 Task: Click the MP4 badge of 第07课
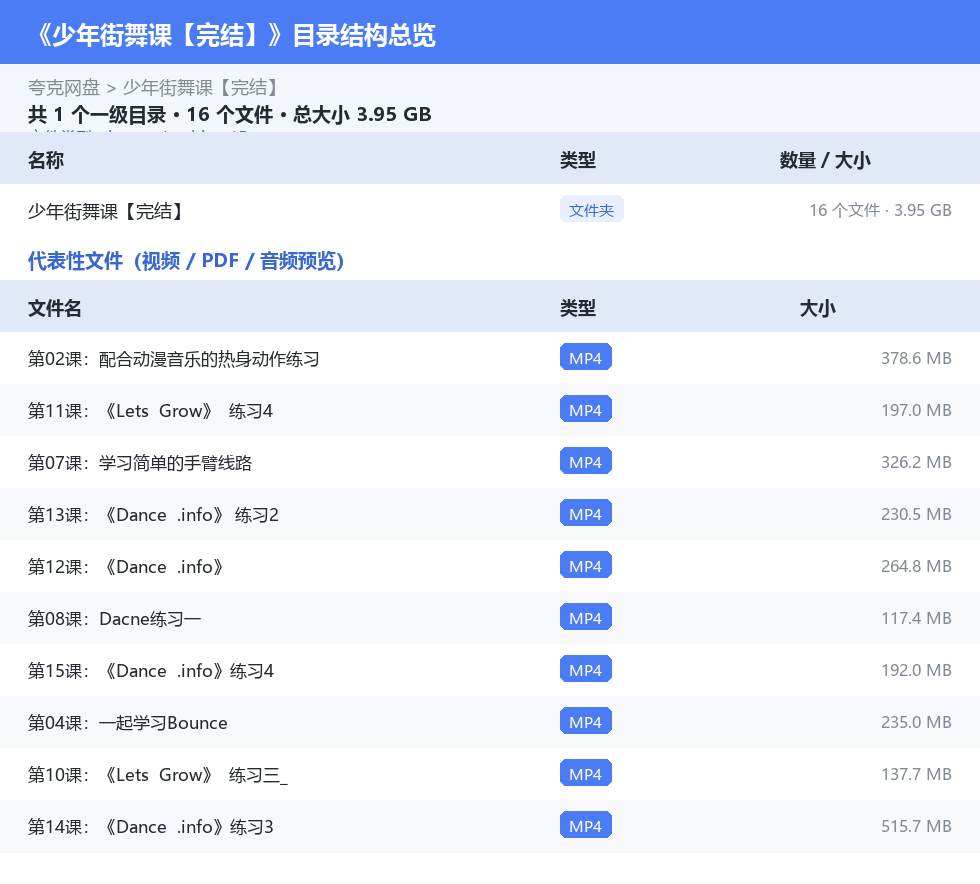pyautogui.click(x=586, y=461)
